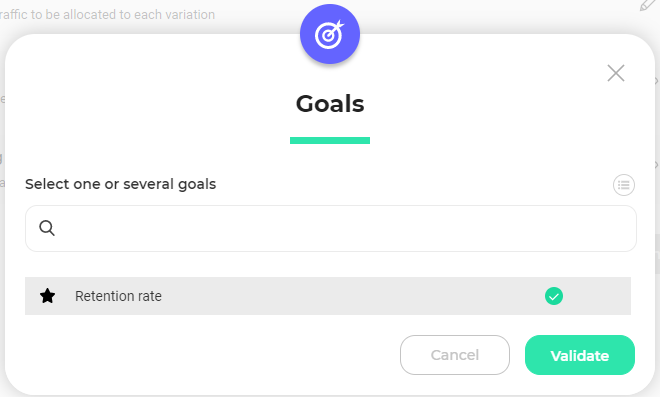Click the background text about traffic allocation

[107, 15]
